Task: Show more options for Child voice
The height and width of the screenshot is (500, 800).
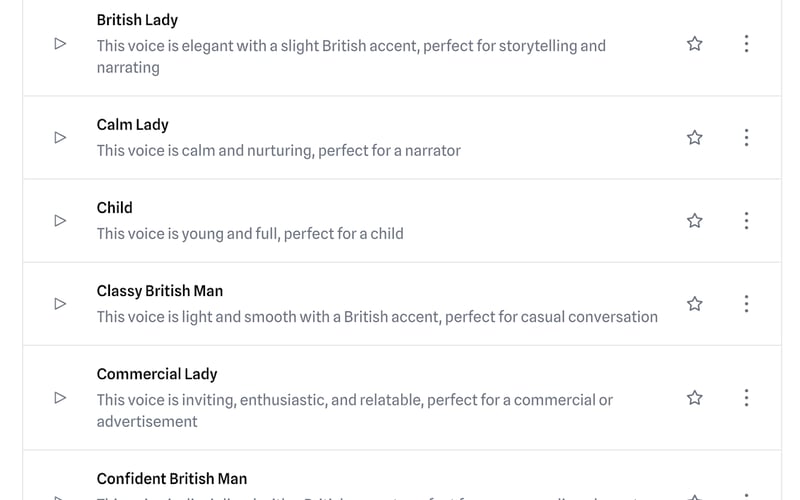Action: coord(746,220)
